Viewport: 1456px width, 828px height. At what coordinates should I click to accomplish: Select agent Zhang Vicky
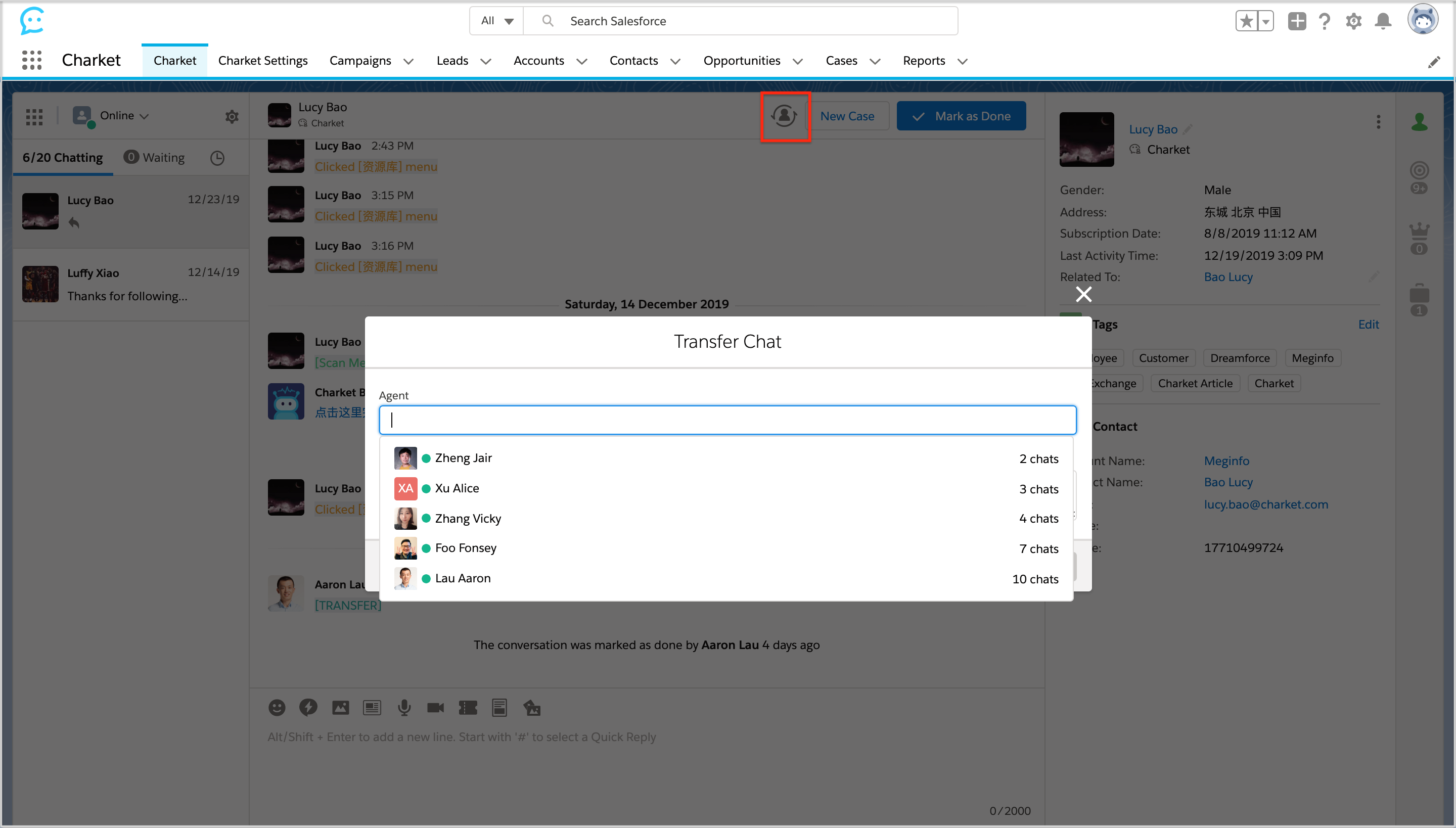(x=726, y=519)
